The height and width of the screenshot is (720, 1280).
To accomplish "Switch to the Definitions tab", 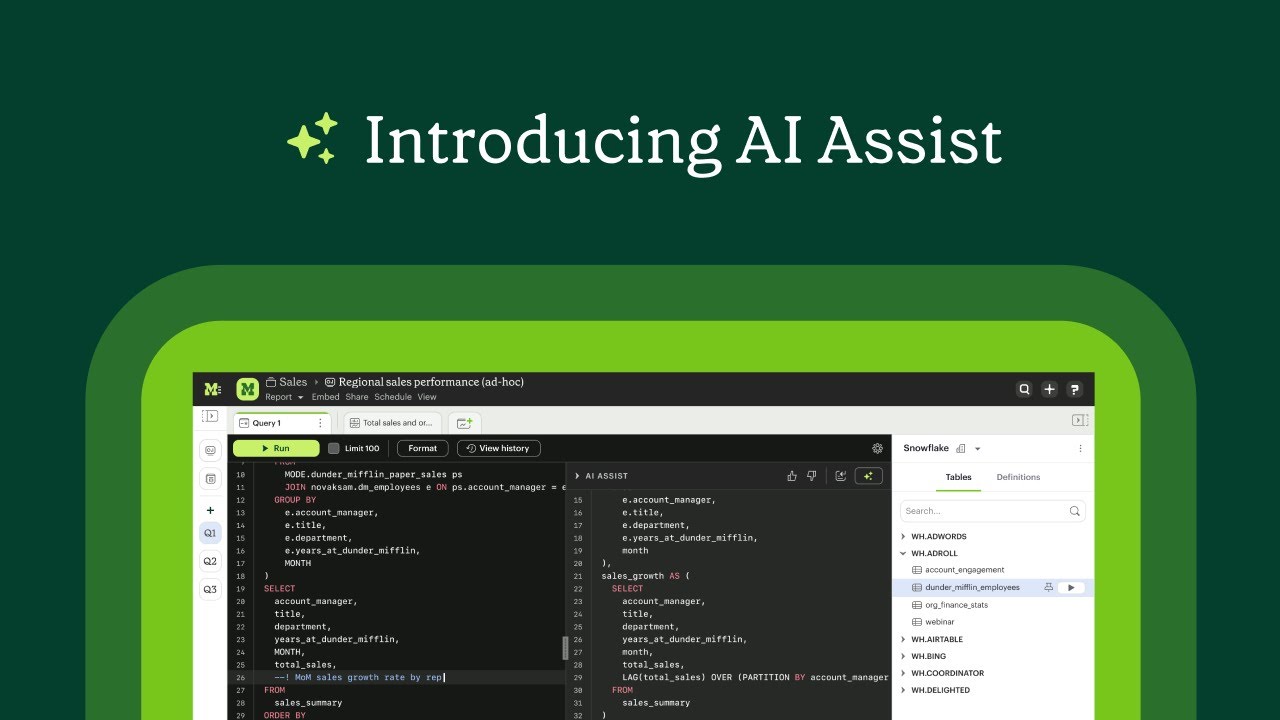I will [x=1018, y=478].
